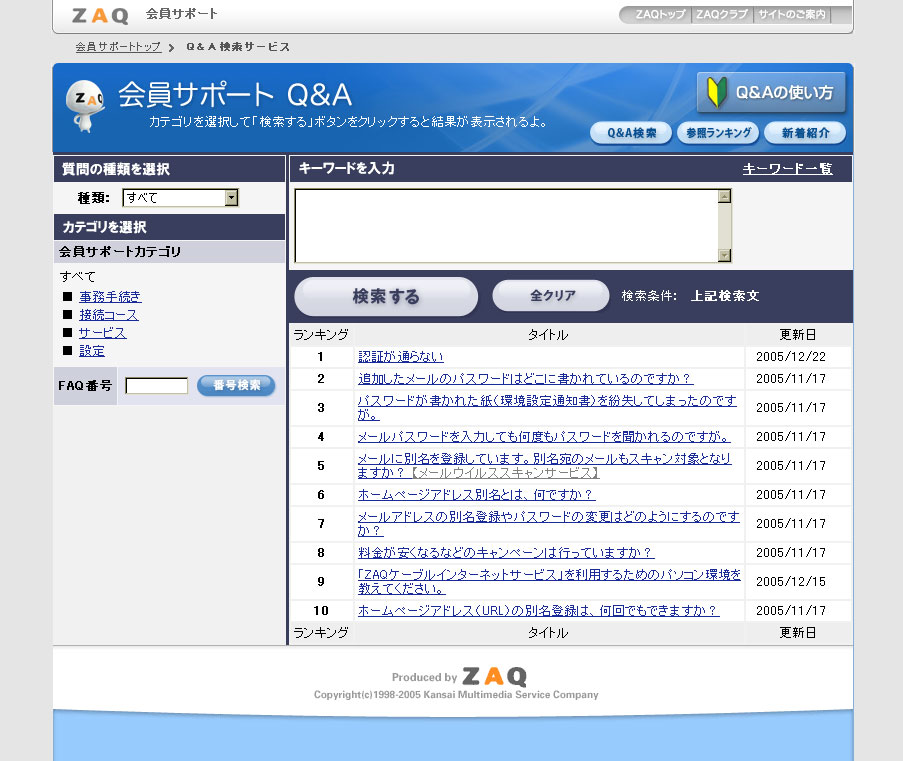
Task: Show the 新着紹介 tab button
Action: pyautogui.click(x=804, y=133)
